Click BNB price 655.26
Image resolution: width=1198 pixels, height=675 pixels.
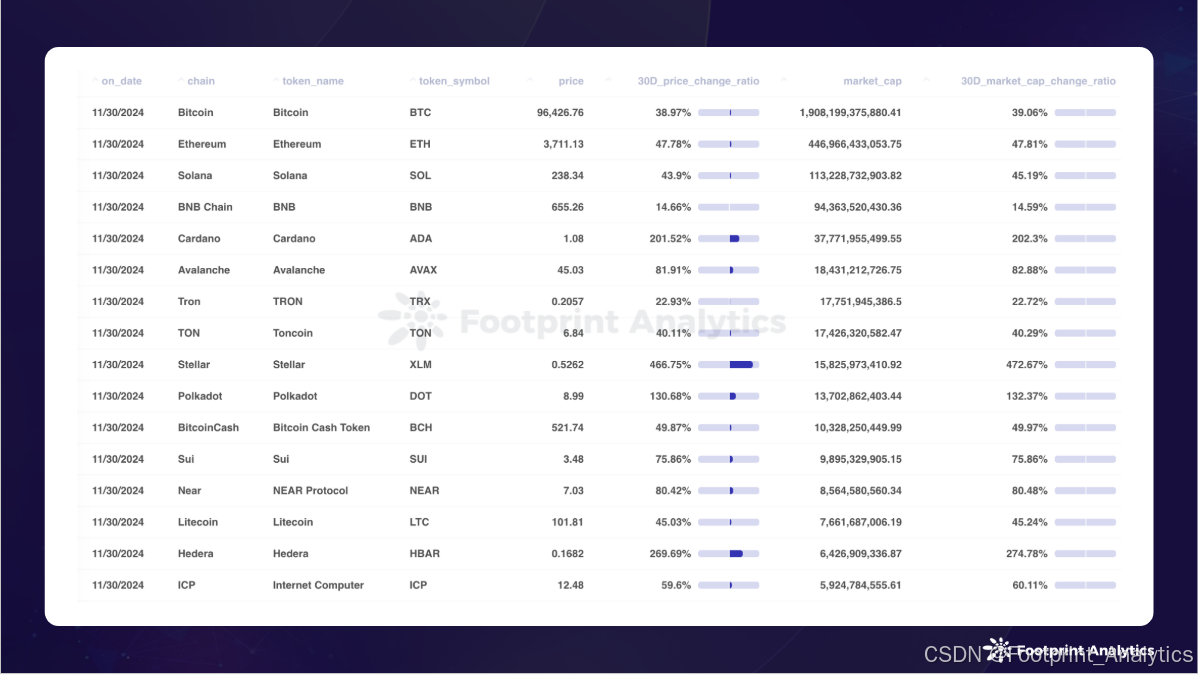pyautogui.click(x=567, y=207)
